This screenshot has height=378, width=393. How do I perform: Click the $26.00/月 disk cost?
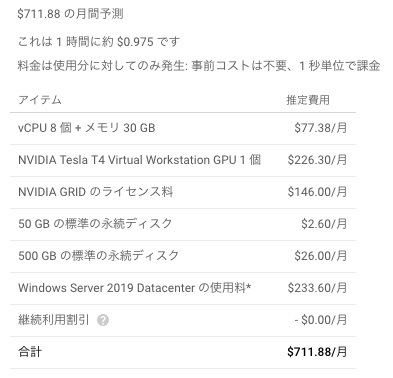[321, 256]
